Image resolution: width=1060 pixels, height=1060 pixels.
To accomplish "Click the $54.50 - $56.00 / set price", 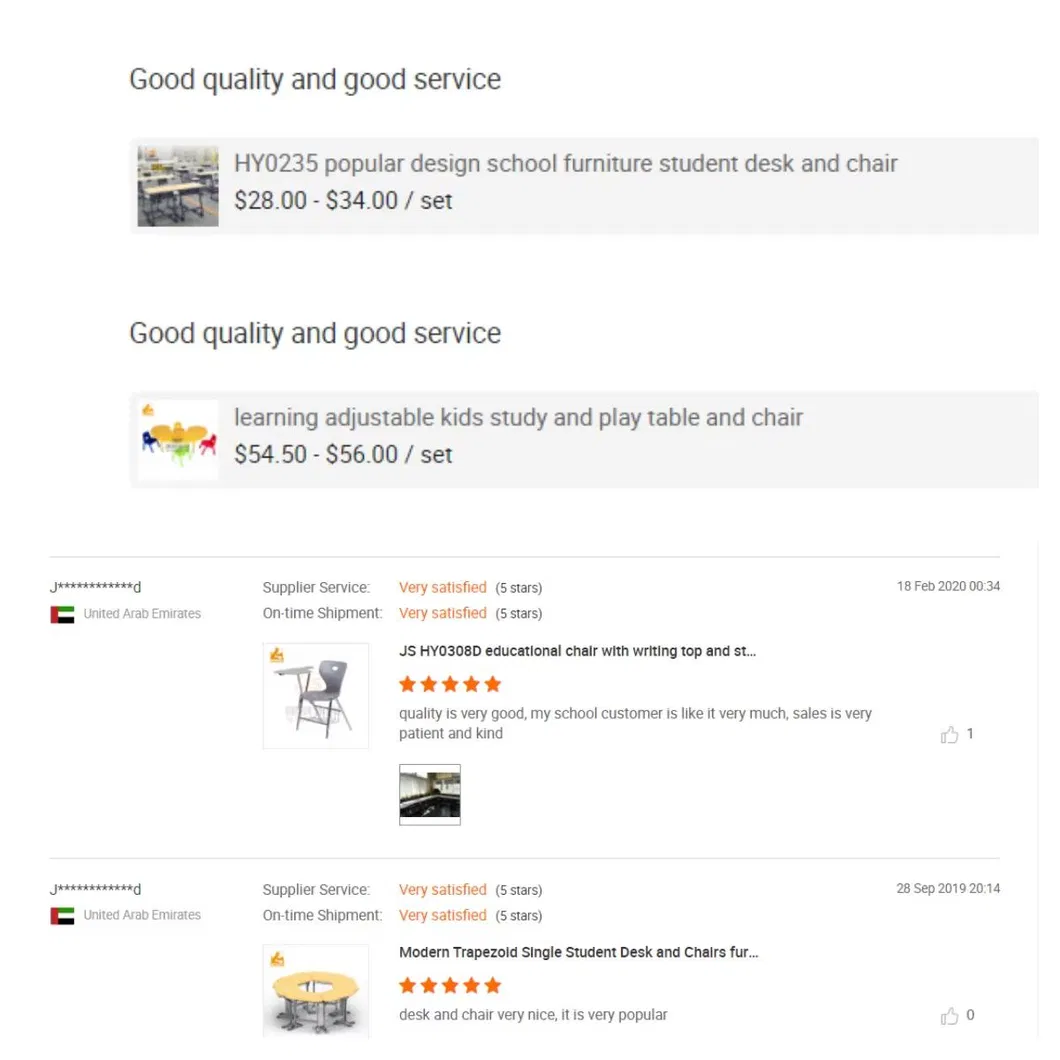I will [343, 455].
